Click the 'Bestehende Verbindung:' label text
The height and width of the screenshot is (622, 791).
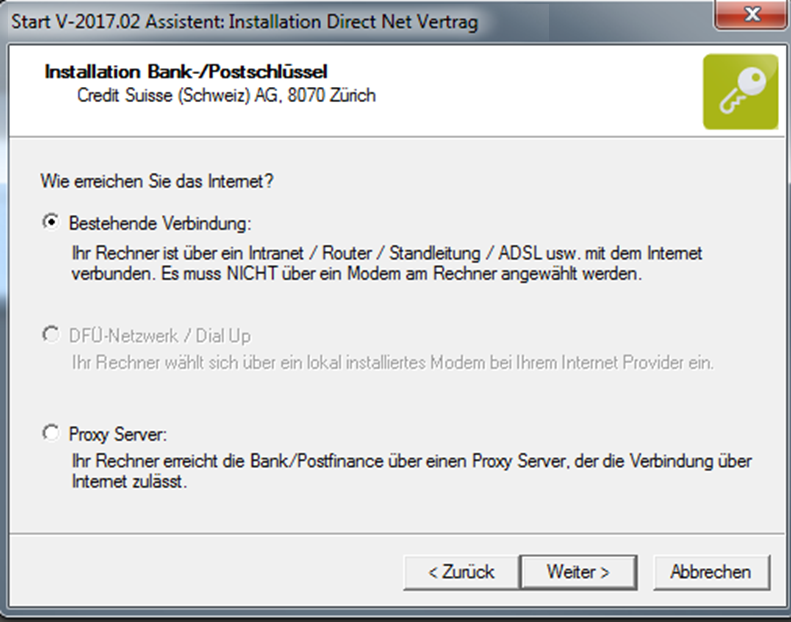(160, 223)
